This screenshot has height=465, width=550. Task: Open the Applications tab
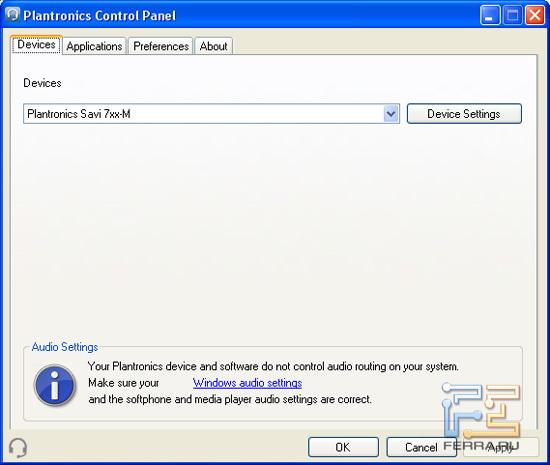(x=94, y=46)
